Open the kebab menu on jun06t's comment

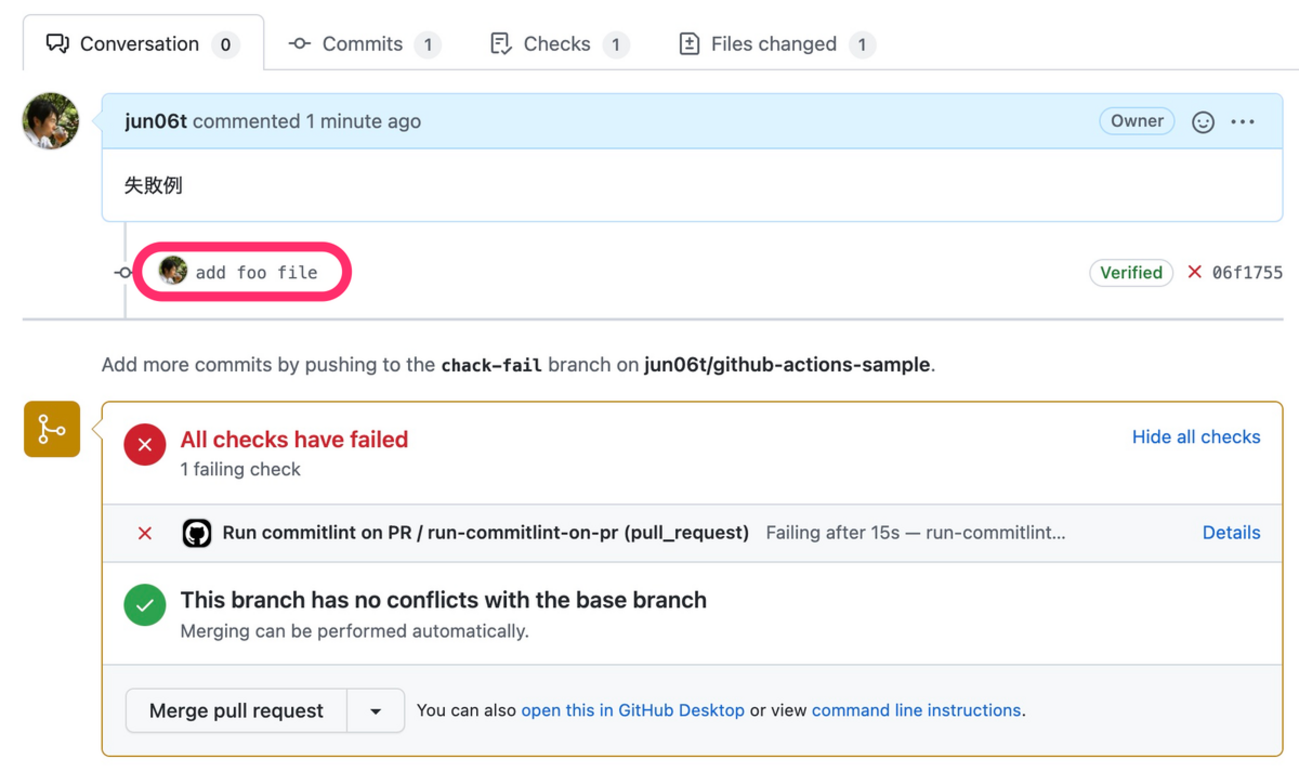coord(1243,121)
